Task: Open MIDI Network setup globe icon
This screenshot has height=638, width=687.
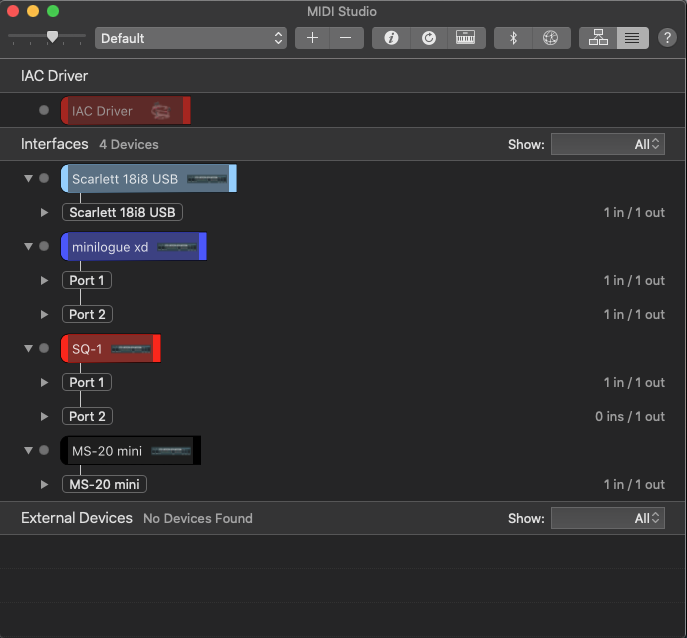Action: click(x=551, y=38)
